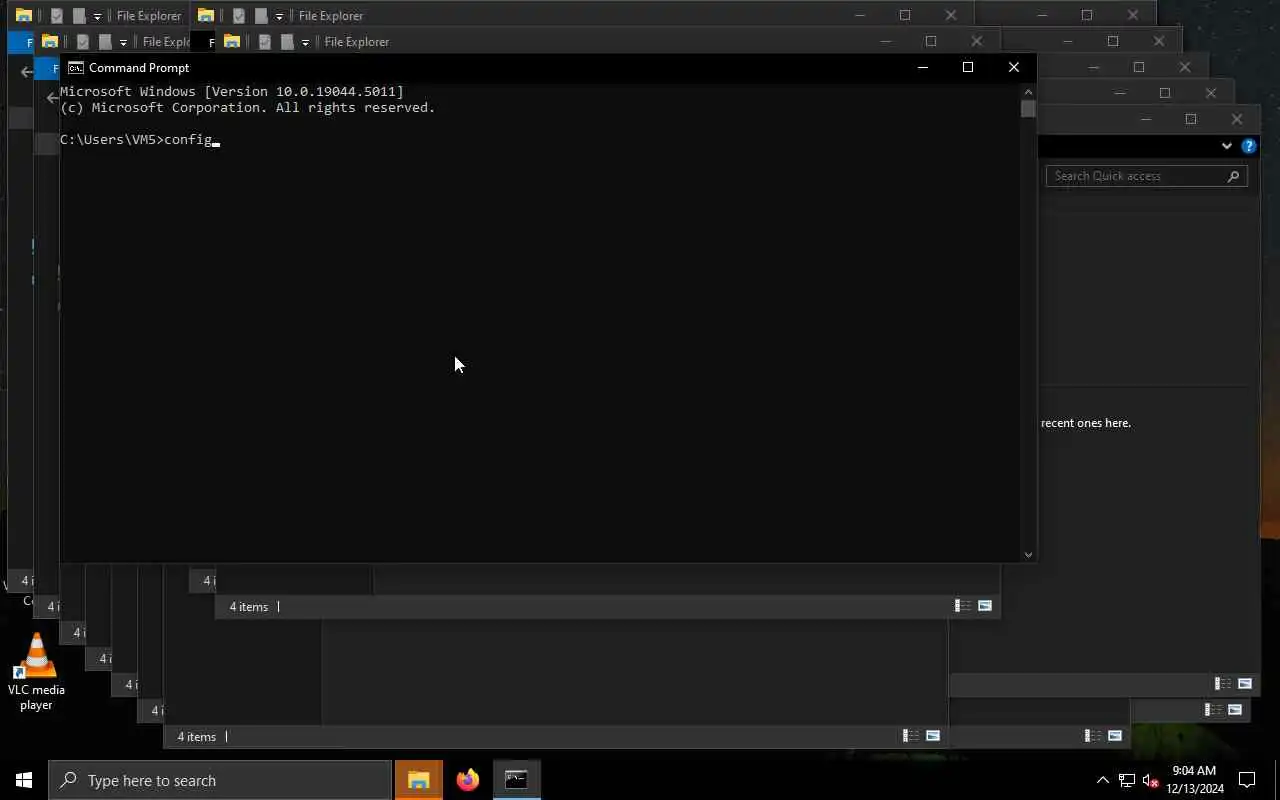Click the command line showing C:\Users\VM5>config
This screenshot has height=800, width=1280.
(140, 140)
